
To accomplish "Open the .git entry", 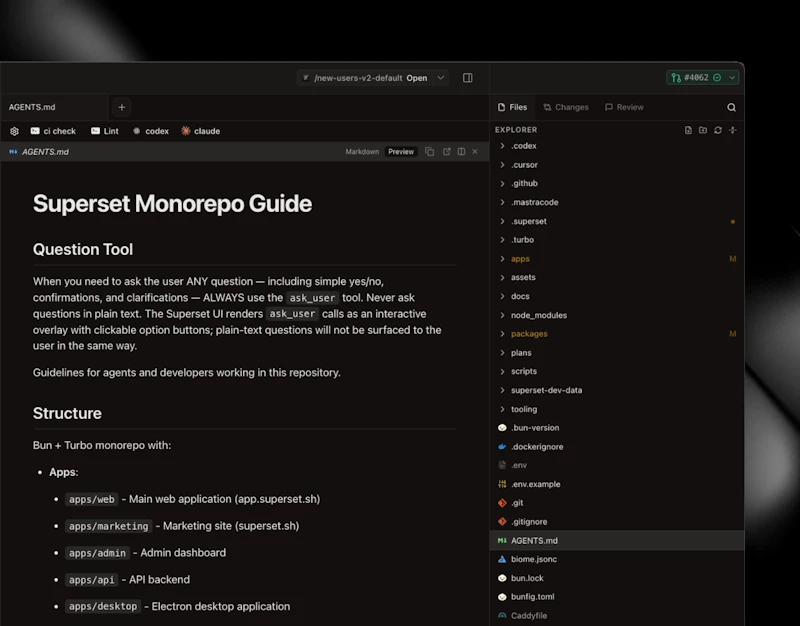I will tap(617, 503).
